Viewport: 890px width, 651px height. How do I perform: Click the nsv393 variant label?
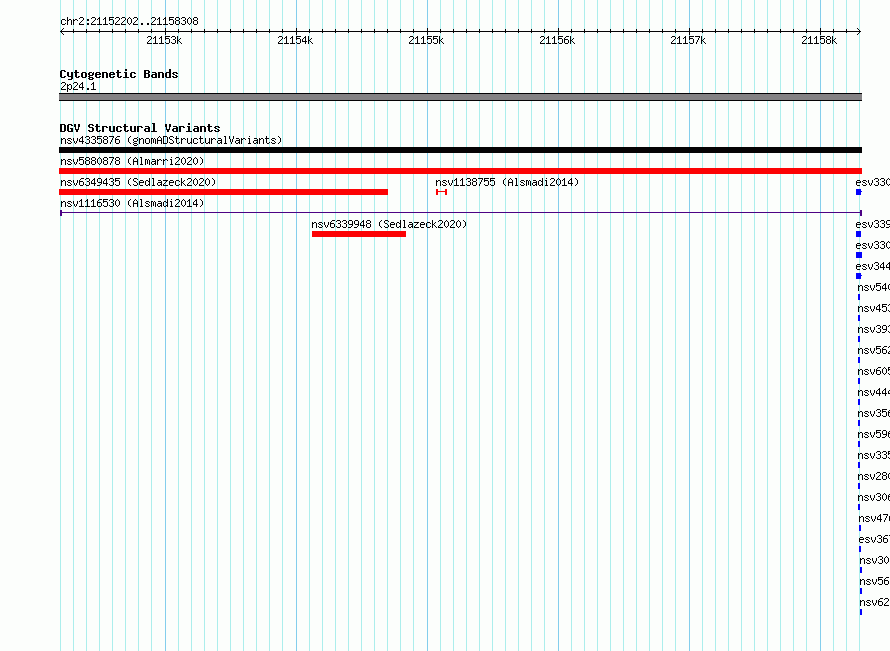(x=874, y=329)
